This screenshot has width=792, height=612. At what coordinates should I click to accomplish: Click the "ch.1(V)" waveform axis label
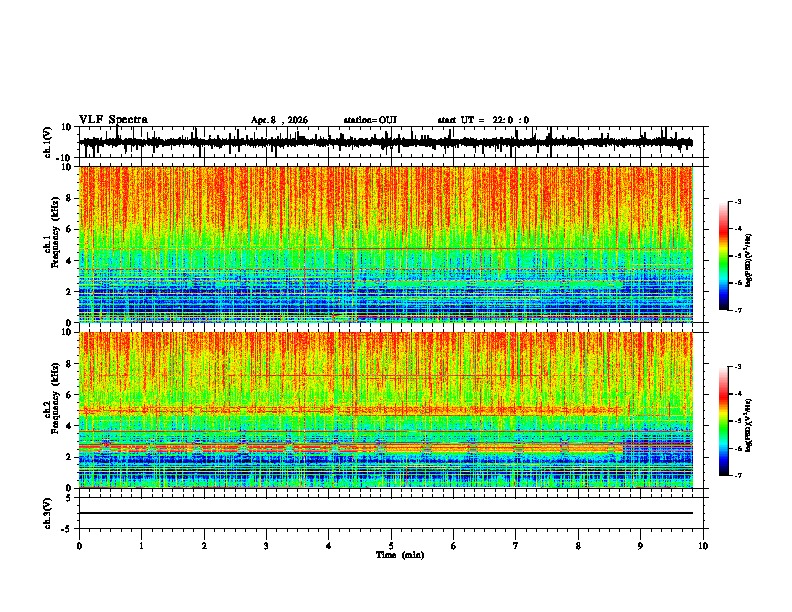(x=48, y=142)
